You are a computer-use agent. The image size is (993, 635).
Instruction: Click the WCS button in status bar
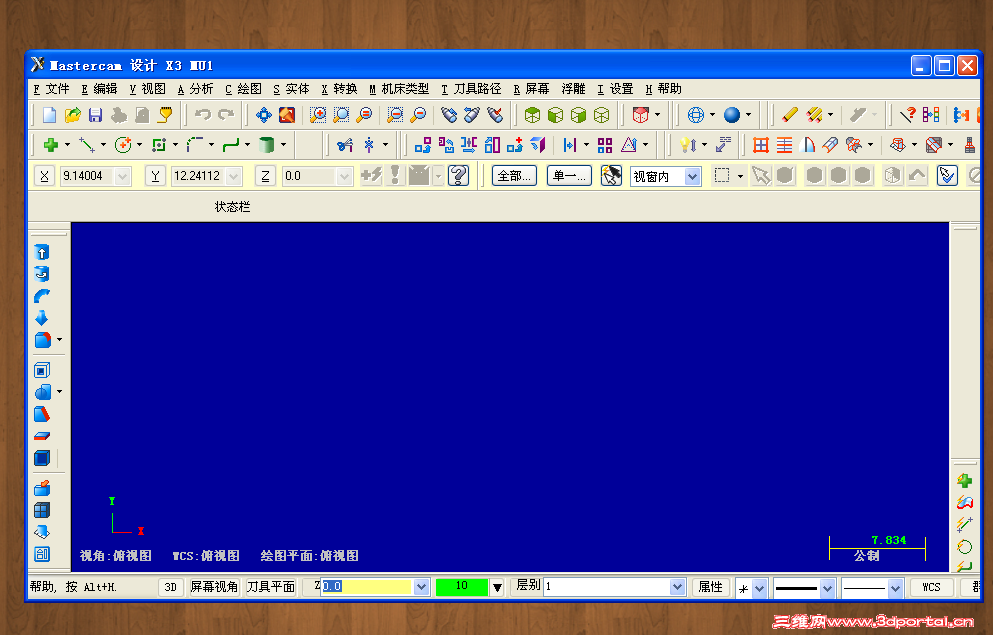click(x=931, y=588)
